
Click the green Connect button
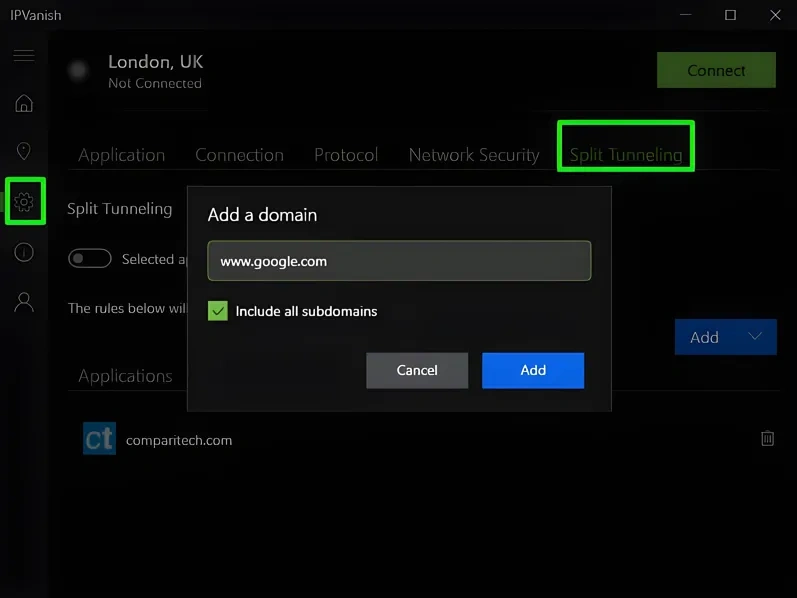tap(716, 70)
